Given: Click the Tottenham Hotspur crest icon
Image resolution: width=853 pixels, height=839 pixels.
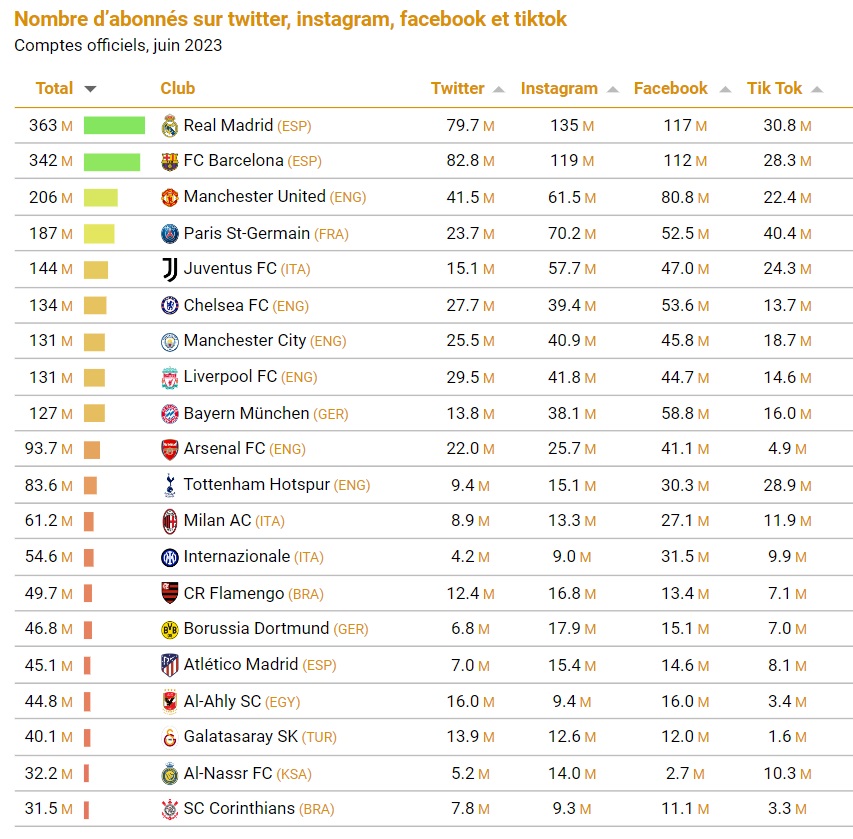Looking at the screenshot, I should (x=169, y=485).
